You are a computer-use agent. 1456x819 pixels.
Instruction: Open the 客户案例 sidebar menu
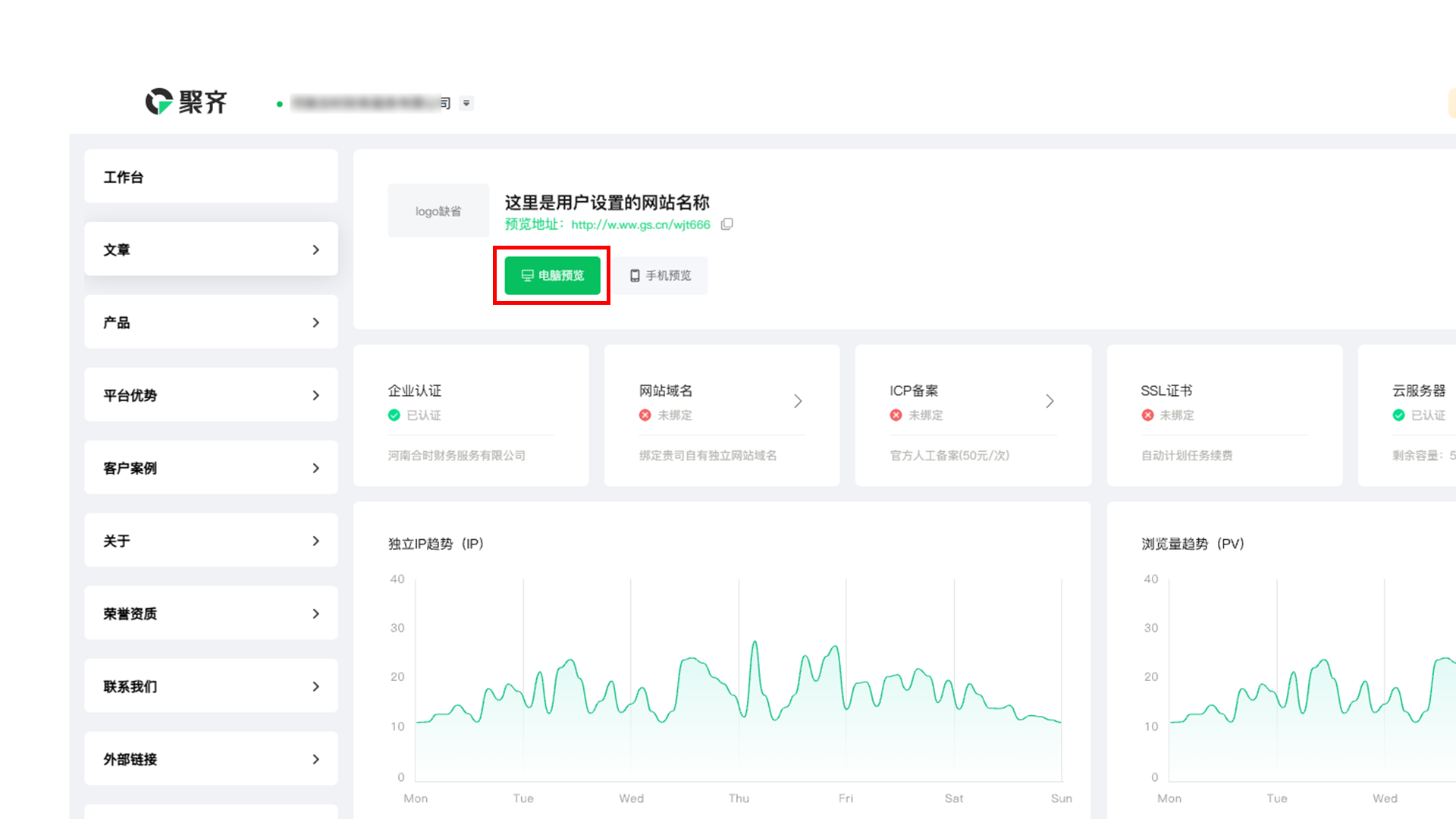tap(211, 468)
